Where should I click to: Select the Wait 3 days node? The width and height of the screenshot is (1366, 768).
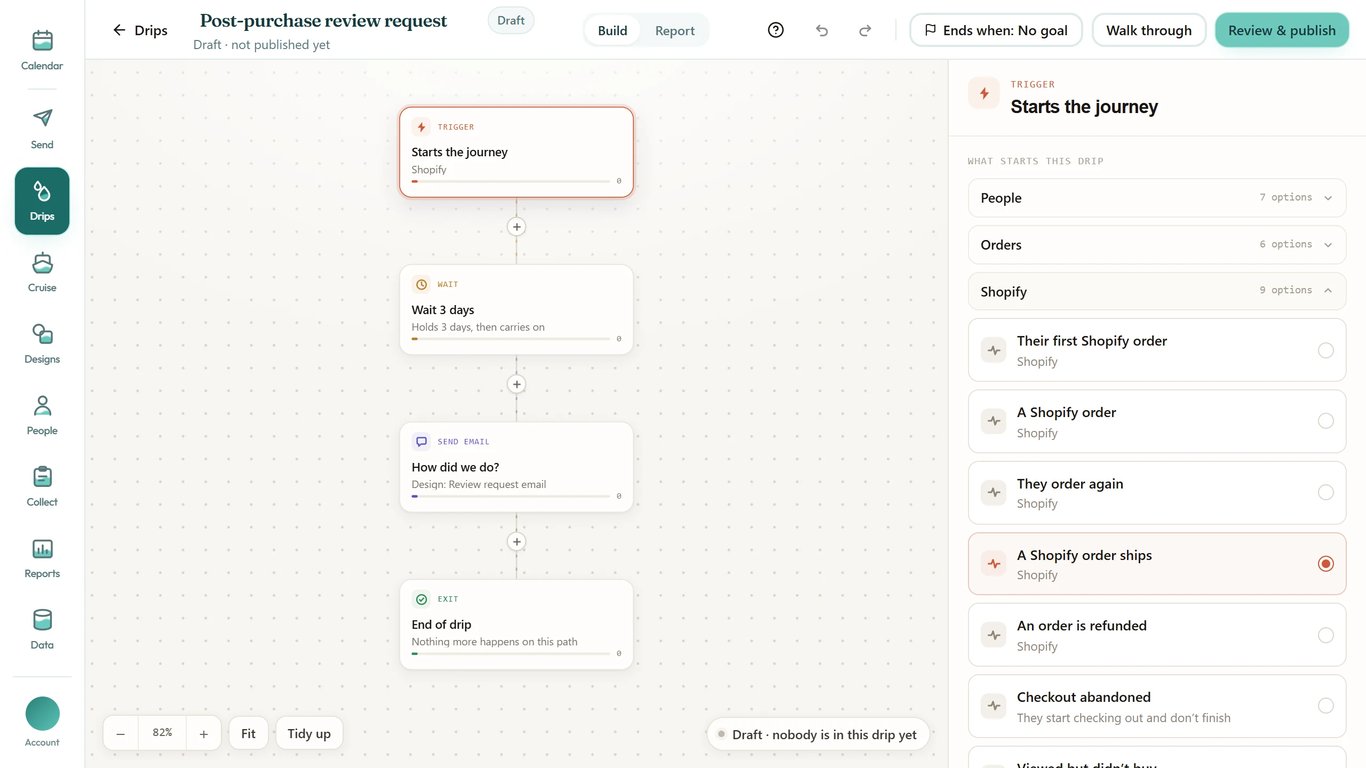coord(517,309)
